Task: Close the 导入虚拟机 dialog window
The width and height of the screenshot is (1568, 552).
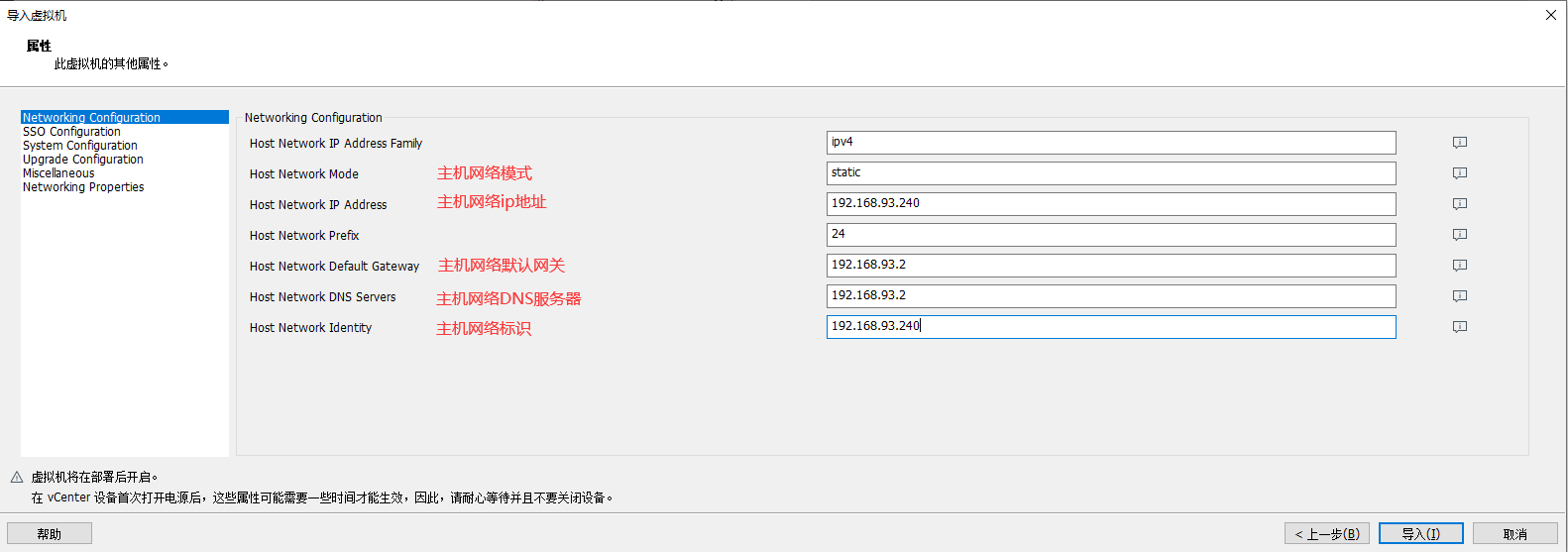Action: 1551,15
